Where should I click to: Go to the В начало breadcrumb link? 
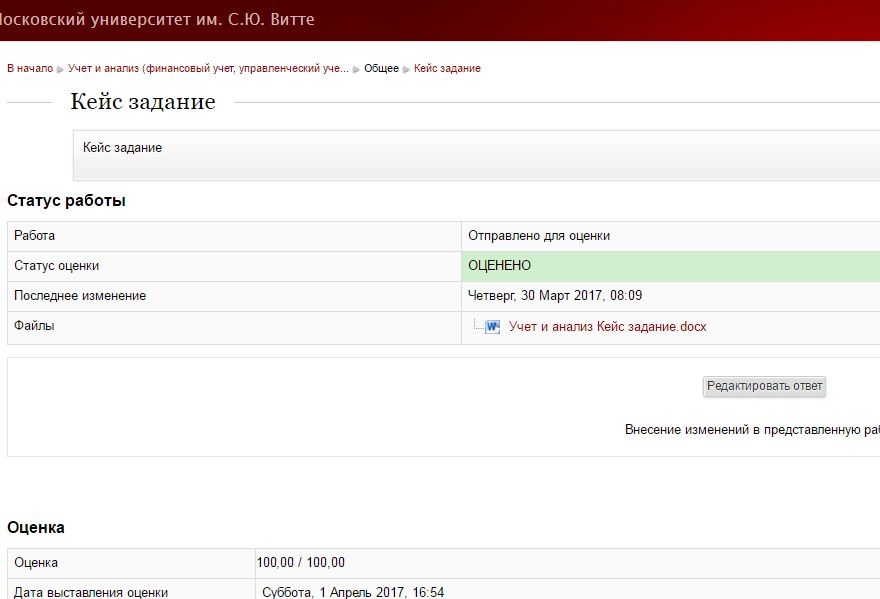pyautogui.click(x=30, y=68)
